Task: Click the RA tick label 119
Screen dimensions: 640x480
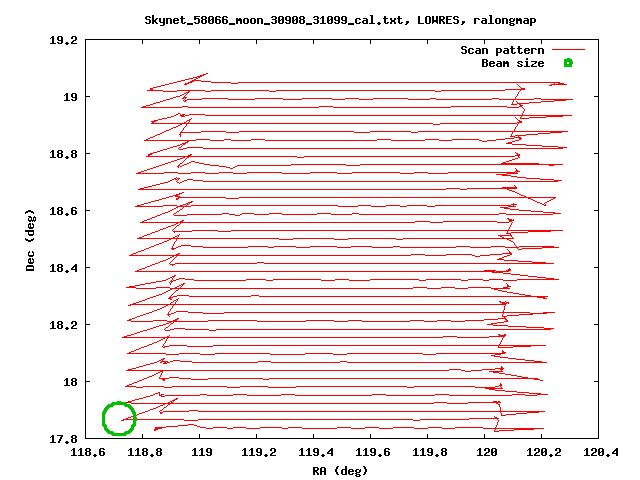Action: pos(202,452)
